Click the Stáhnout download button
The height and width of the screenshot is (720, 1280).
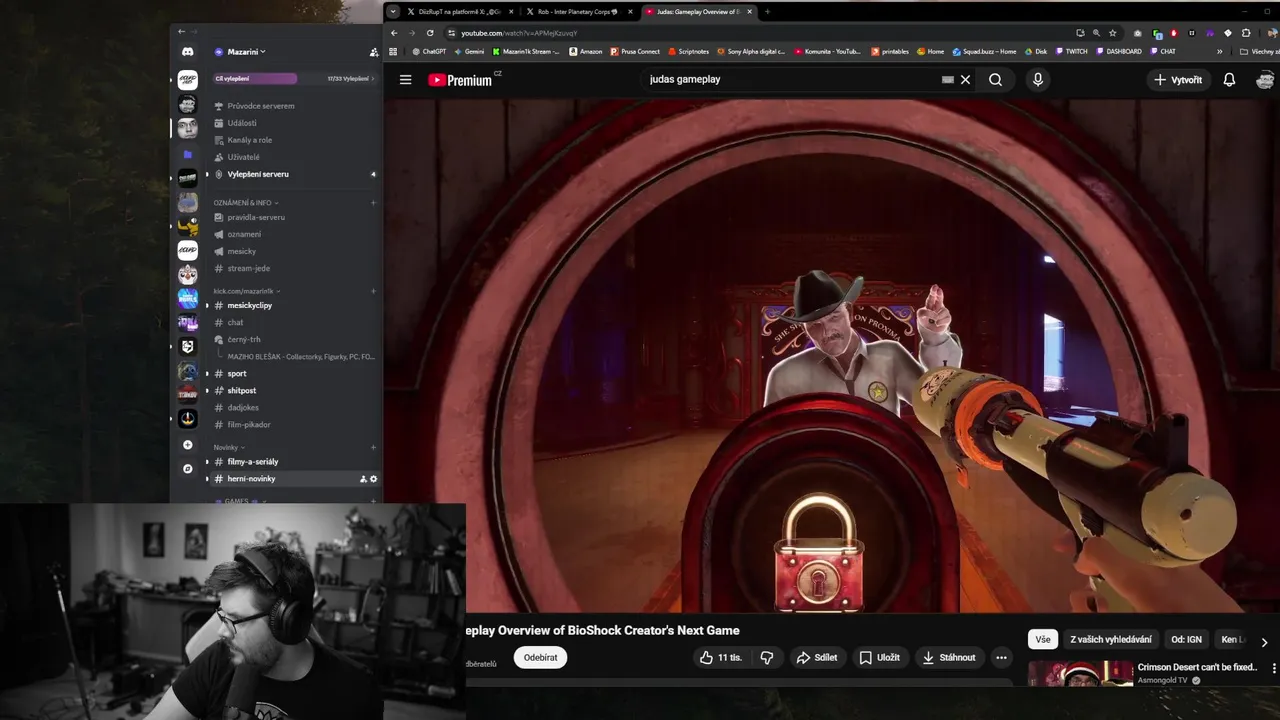(949, 657)
